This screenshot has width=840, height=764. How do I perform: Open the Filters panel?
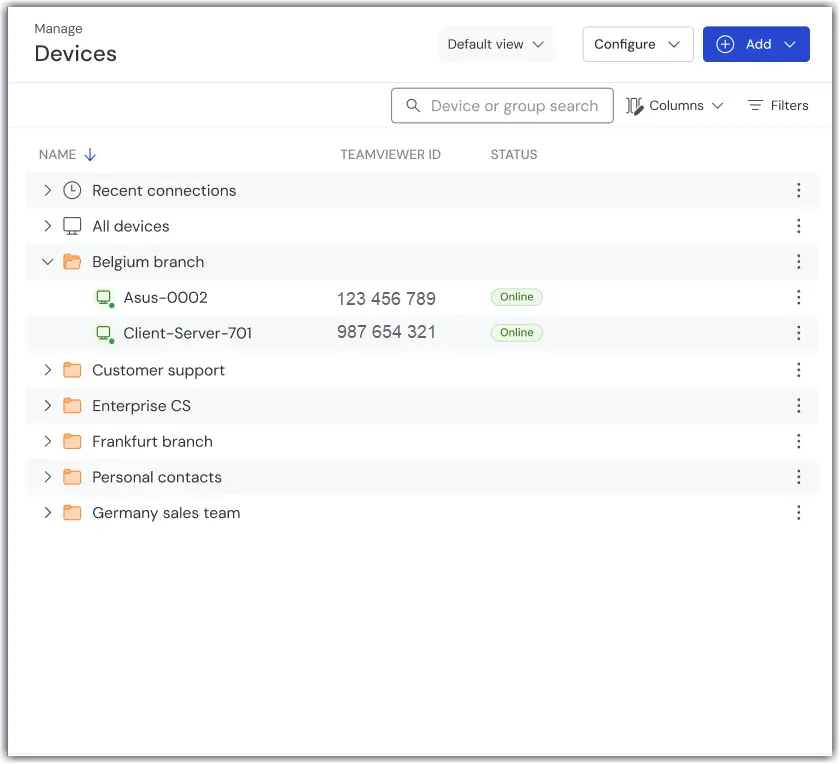coord(778,106)
